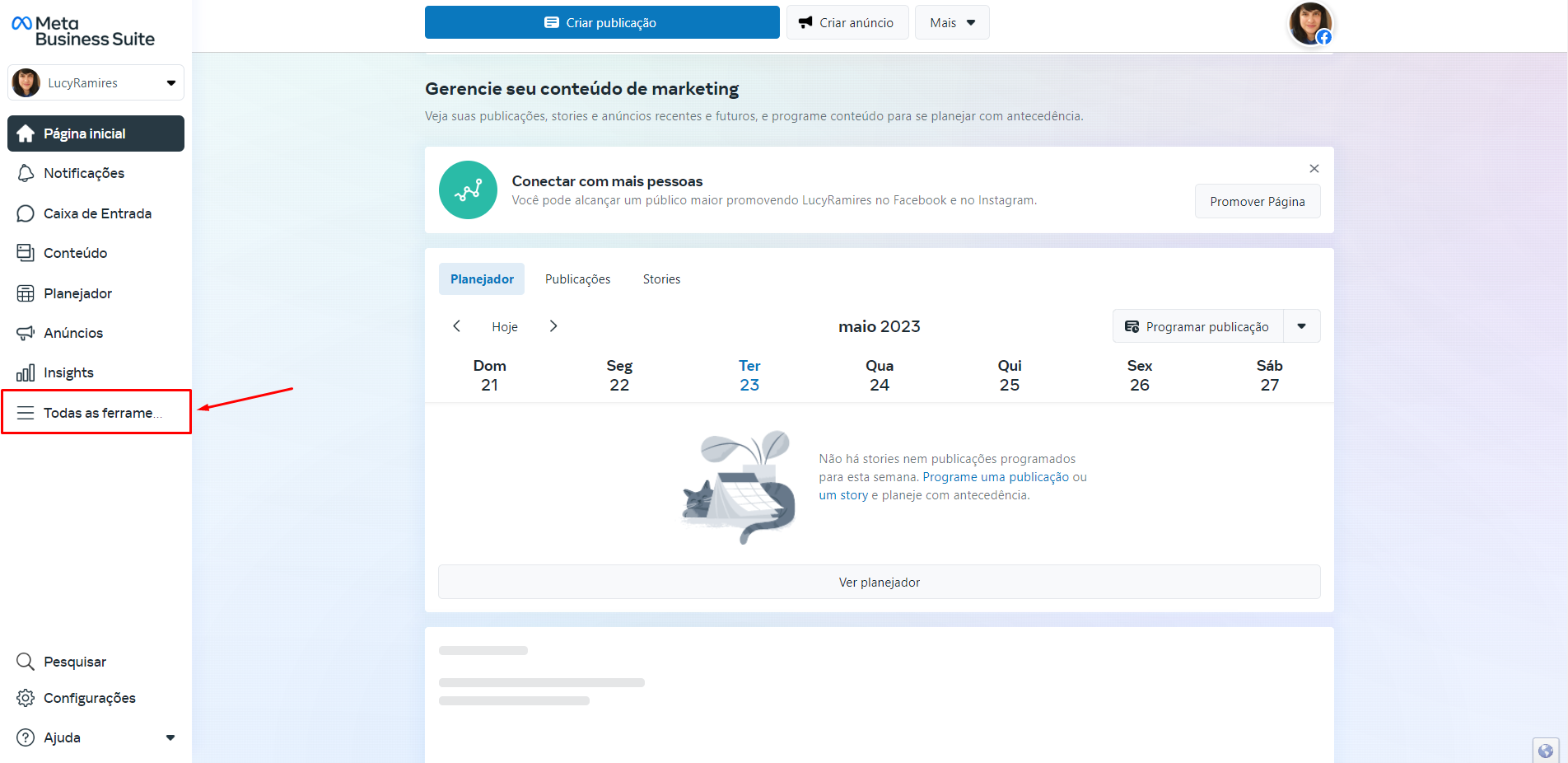Viewport: 1568px width, 763px height.
Task: Select Sex 26 in the calendar
Action: (1140, 375)
